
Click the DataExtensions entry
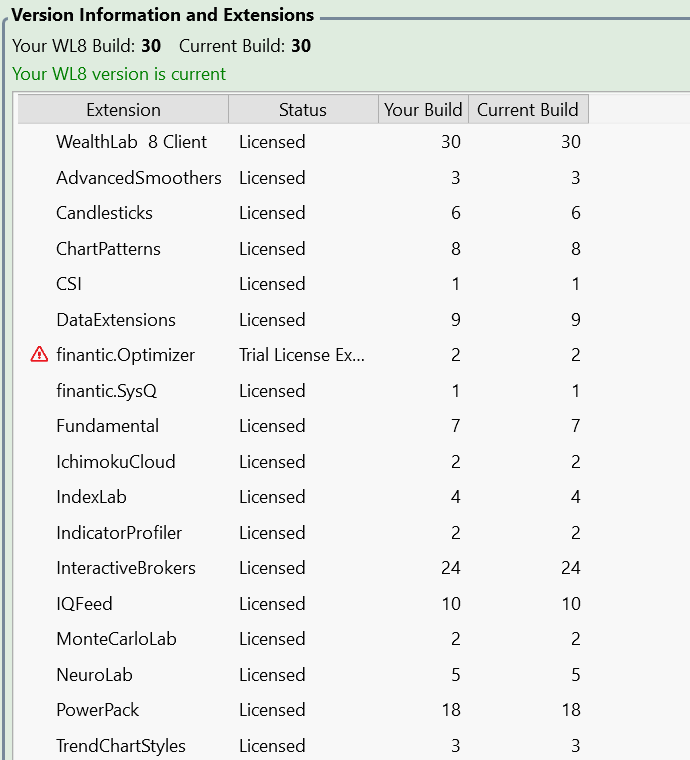116,320
